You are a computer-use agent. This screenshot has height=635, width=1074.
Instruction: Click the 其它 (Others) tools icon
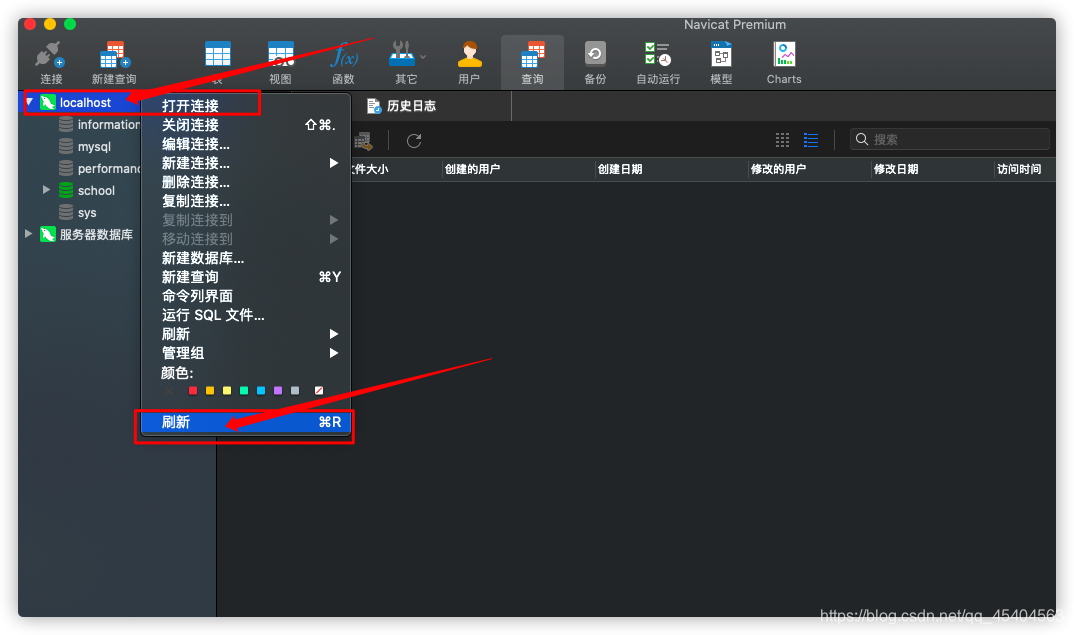[406, 62]
